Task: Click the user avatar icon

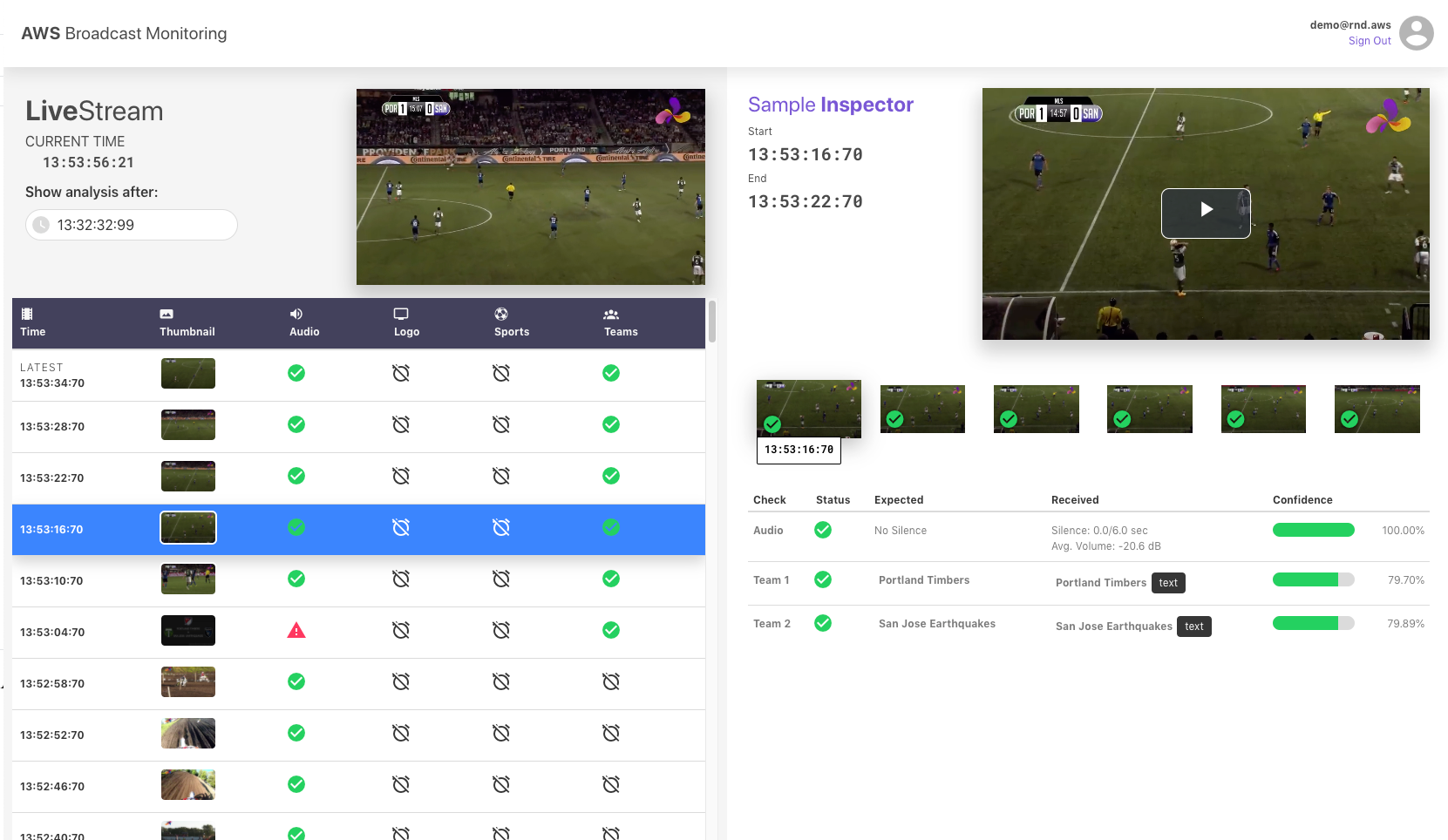Action: pyautogui.click(x=1416, y=33)
